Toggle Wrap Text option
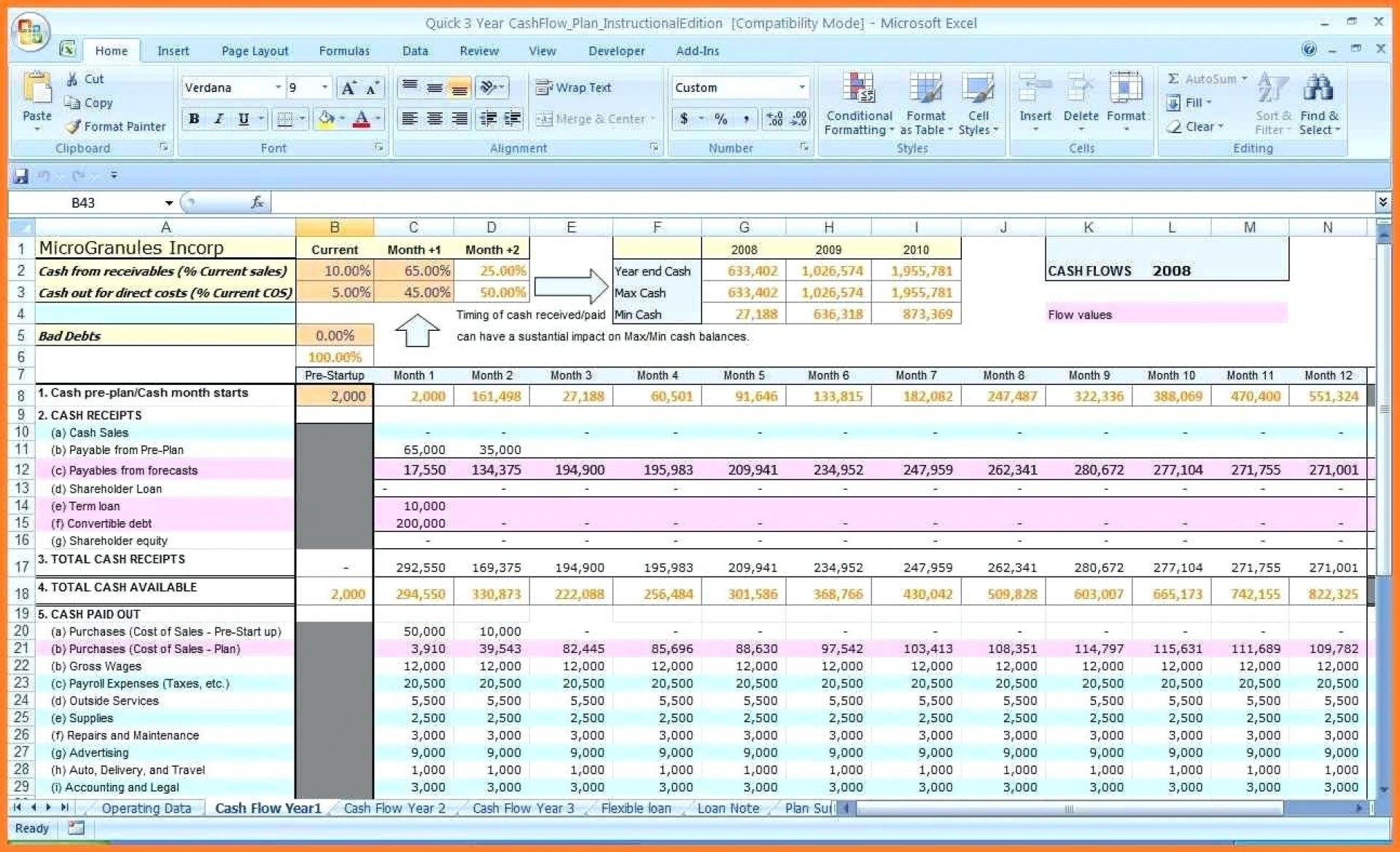This screenshot has height=852, width=1400. (x=574, y=87)
